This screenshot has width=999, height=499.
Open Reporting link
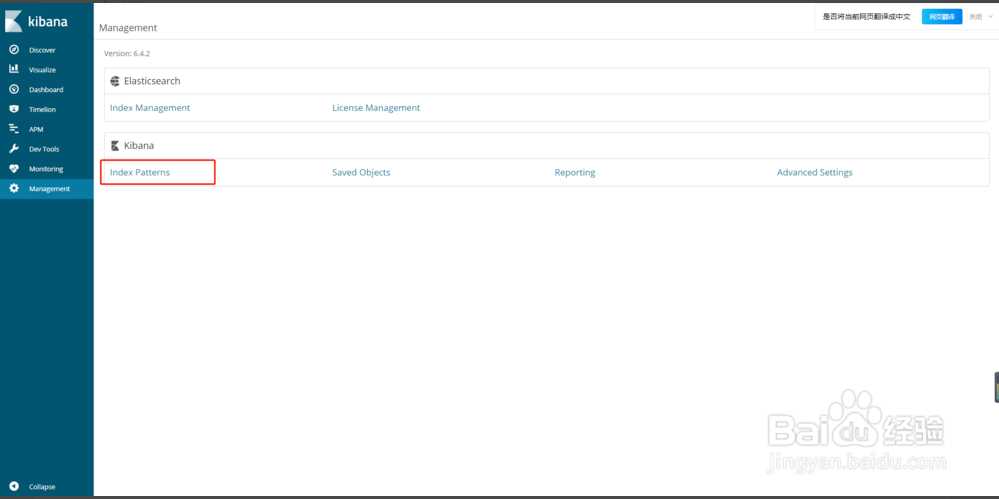click(575, 172)
